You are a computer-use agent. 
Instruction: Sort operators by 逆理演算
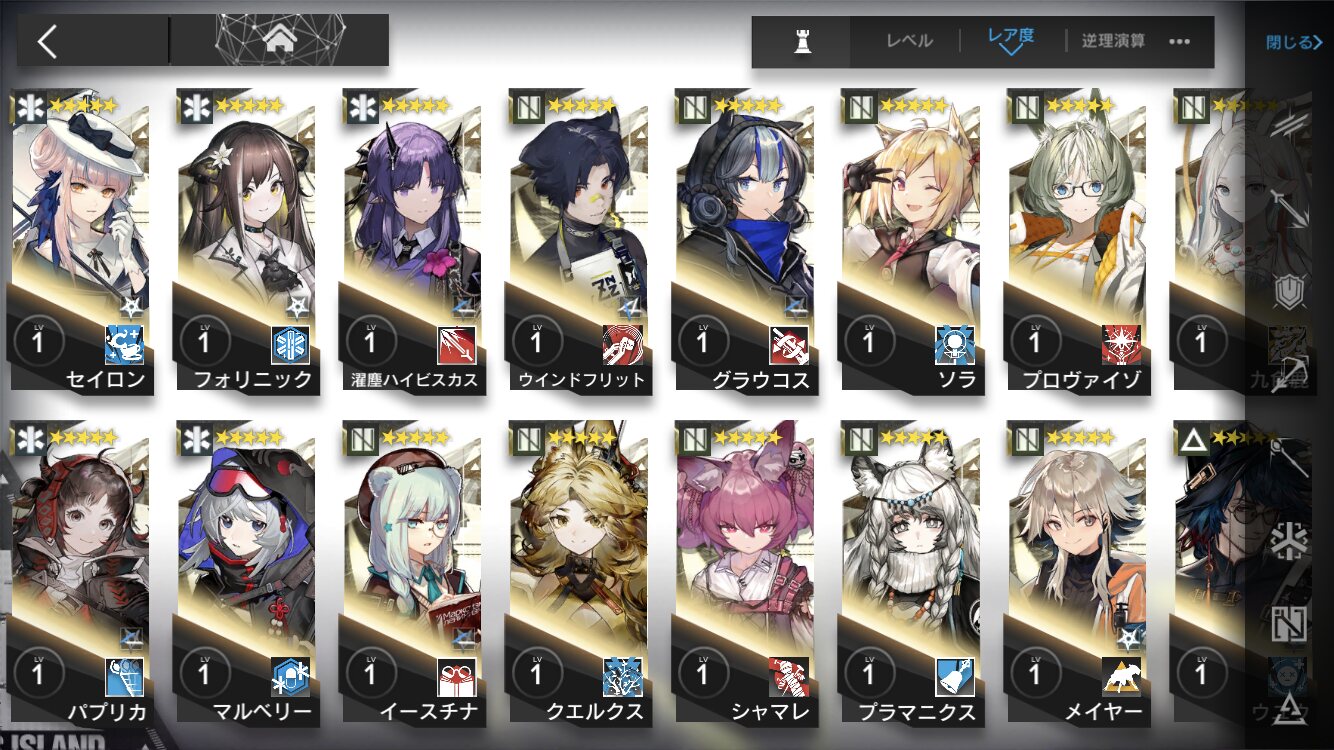pos(1113,41)
